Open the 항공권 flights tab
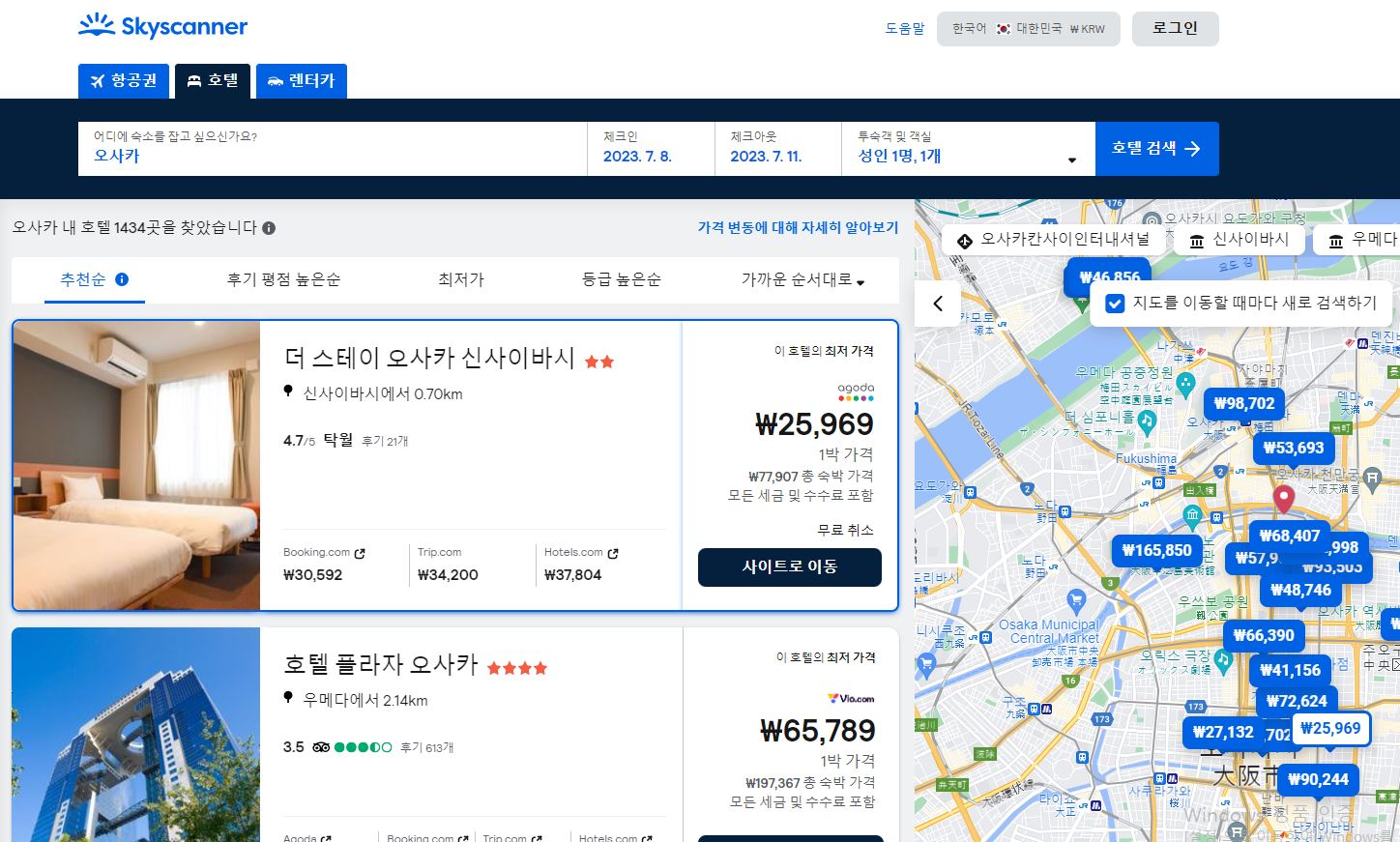 pos(124,81)
